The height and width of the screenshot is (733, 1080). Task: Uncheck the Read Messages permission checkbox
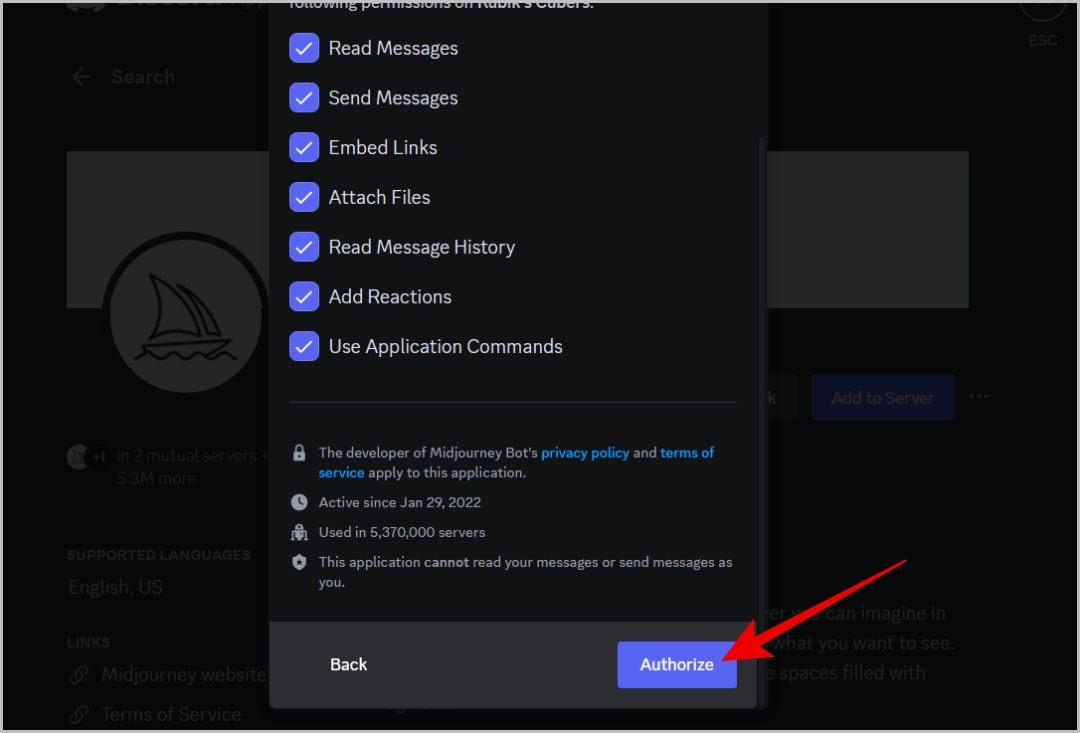[x=304, y=48]
